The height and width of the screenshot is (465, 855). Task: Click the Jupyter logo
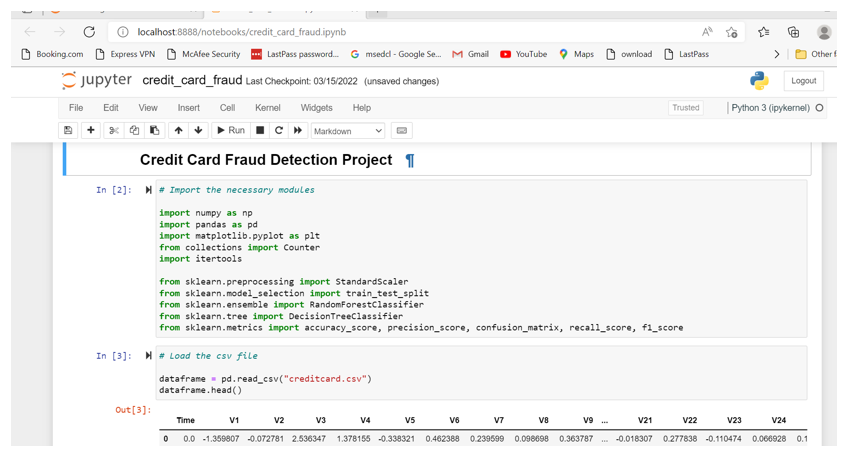coord(97,80)
